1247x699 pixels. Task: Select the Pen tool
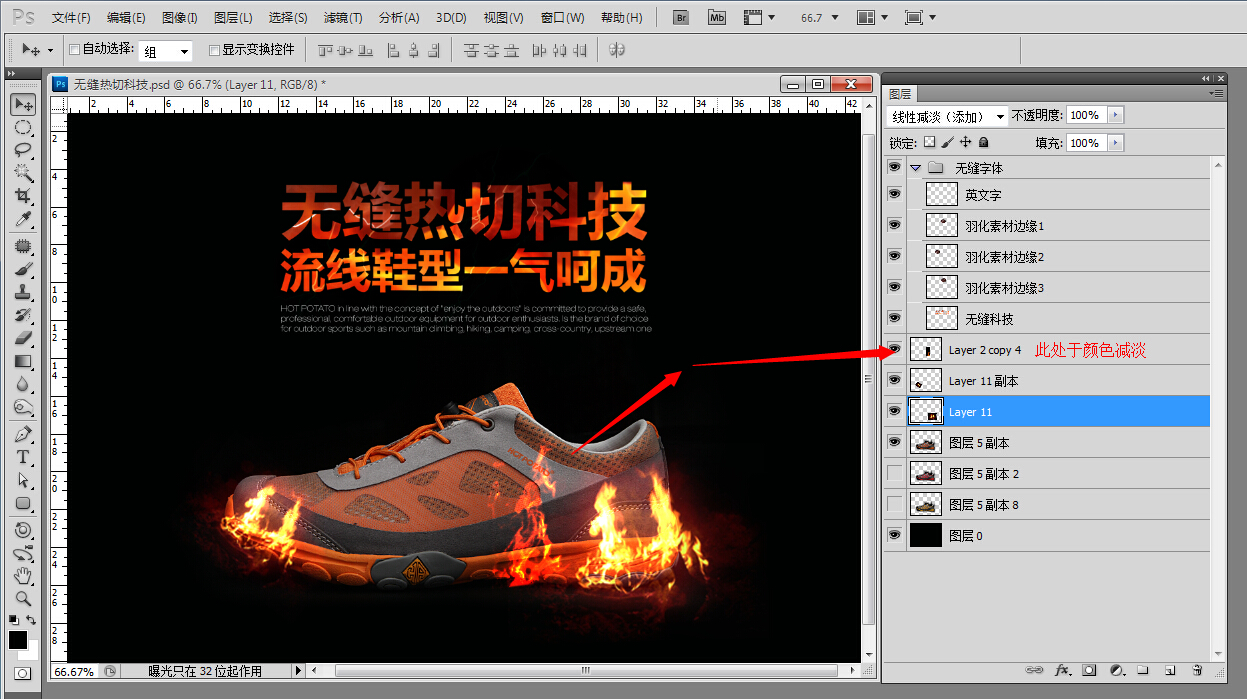tap(23, 435)
